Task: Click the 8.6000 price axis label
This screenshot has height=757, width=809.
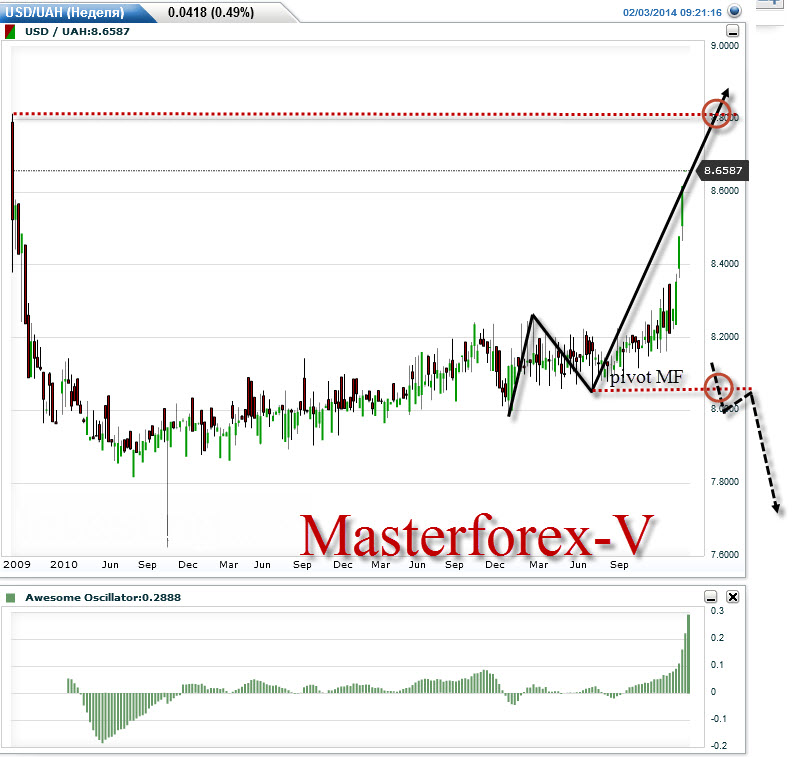Action: pos(724,190)
